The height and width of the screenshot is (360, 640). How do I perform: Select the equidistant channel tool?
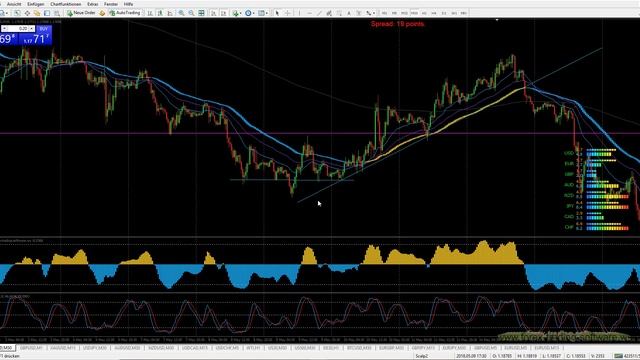pyautogui.click(x=329, y=13)
